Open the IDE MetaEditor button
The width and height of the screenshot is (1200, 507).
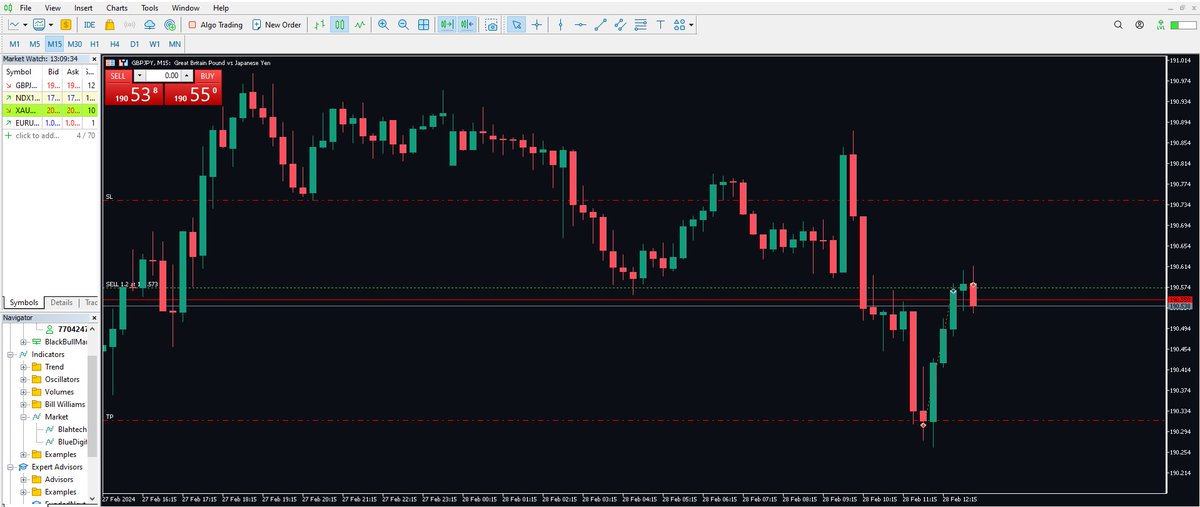pyautogui.click(x=90, y=24)
